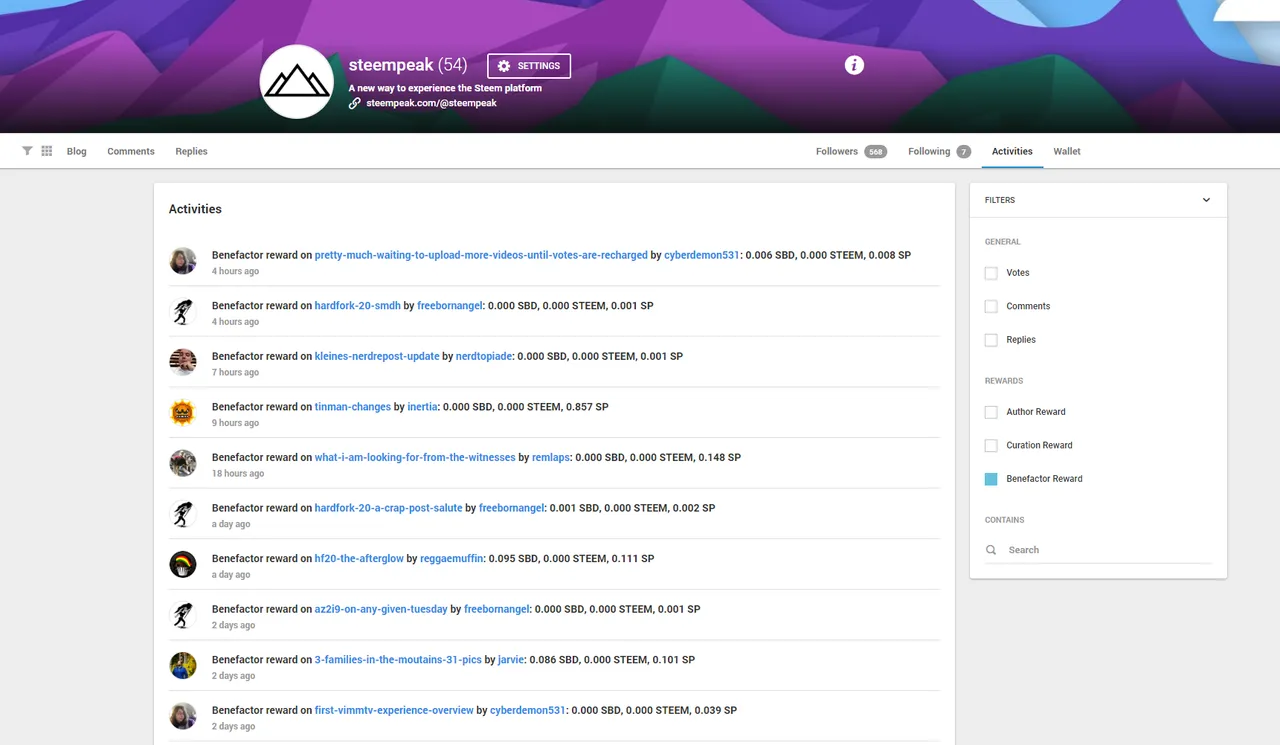Open hardfork-20-a-crap-post-salute link
This screenshot has width=1280, height=745.
(x=389, y=508)
